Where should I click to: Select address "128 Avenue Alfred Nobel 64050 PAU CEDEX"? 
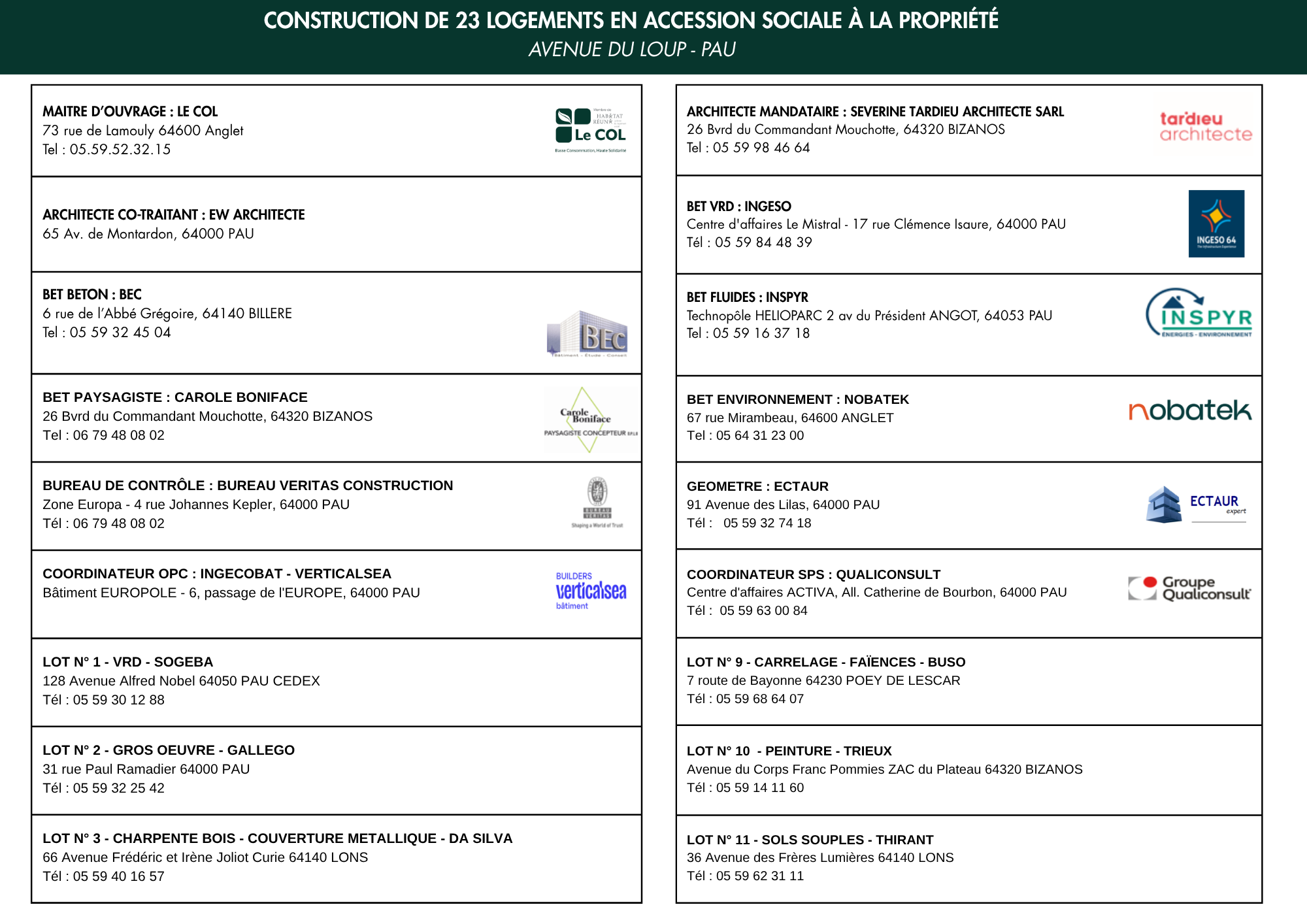182,681
